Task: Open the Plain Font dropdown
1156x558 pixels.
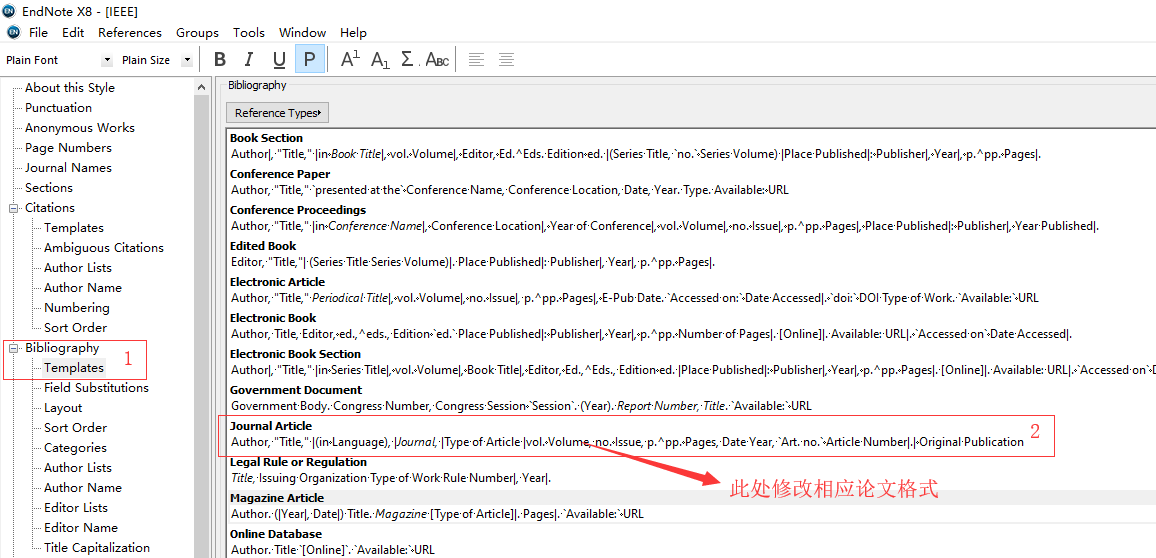Action: 108,60
